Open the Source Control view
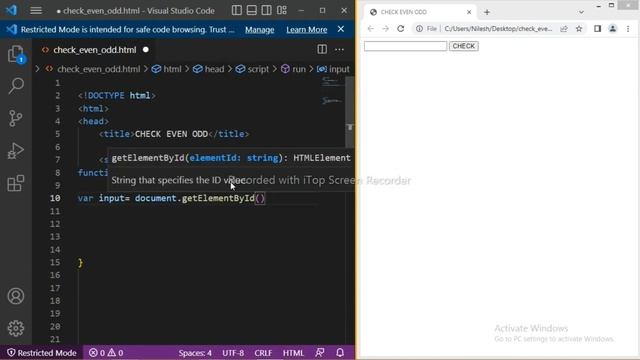 16,118
